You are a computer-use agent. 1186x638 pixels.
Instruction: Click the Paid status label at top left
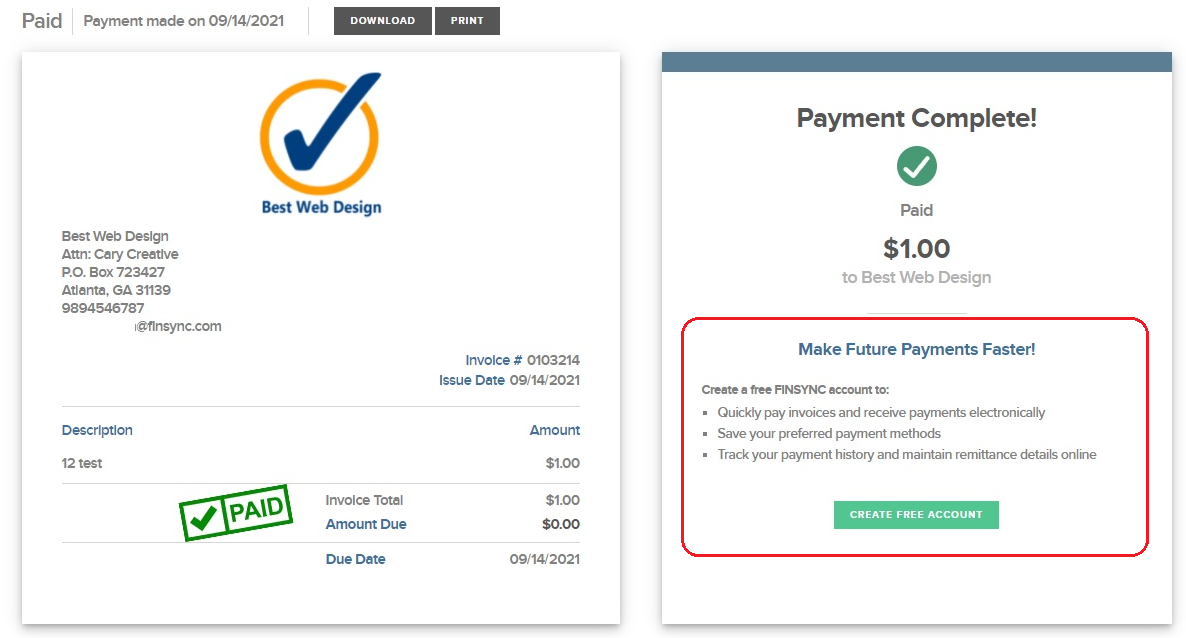click(42, 21)
